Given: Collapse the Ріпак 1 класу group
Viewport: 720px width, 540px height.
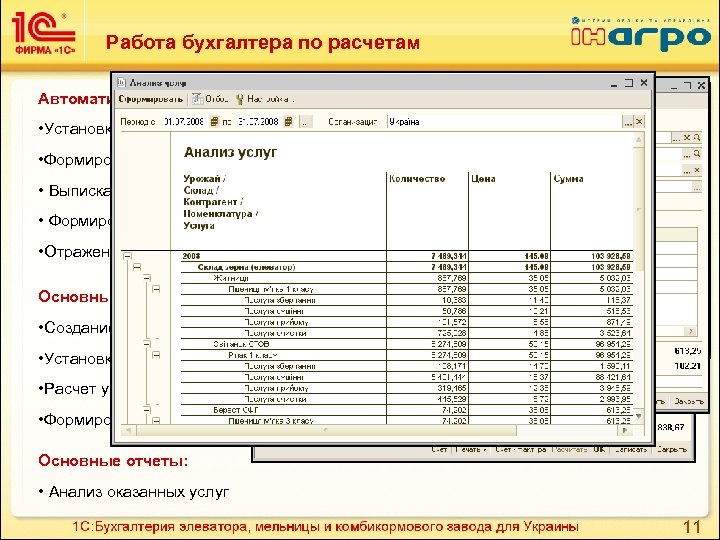Looking at the screenshot, I should (156, 355).
